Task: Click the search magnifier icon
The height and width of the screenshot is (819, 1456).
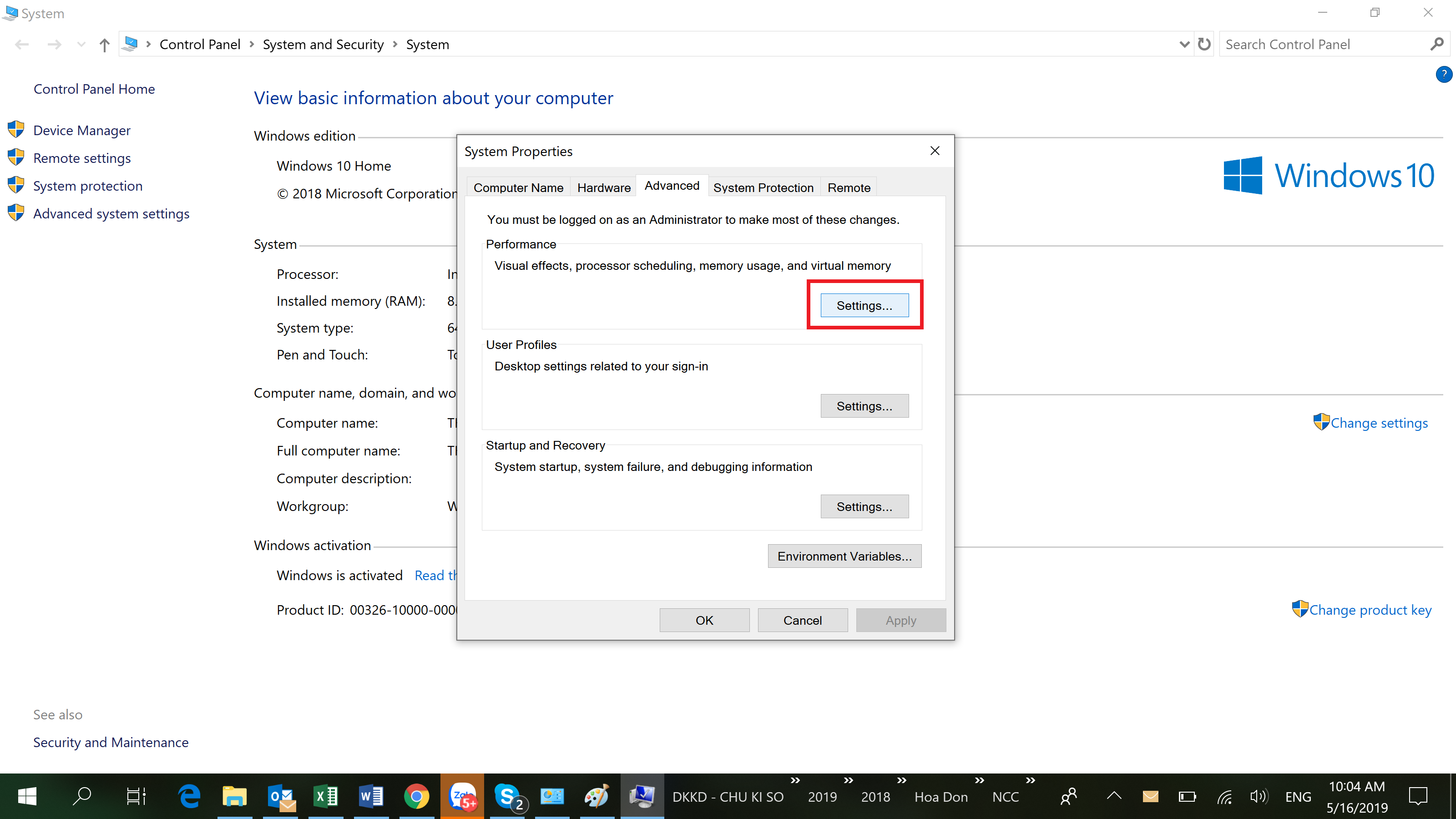Action: pos(1437,44)
